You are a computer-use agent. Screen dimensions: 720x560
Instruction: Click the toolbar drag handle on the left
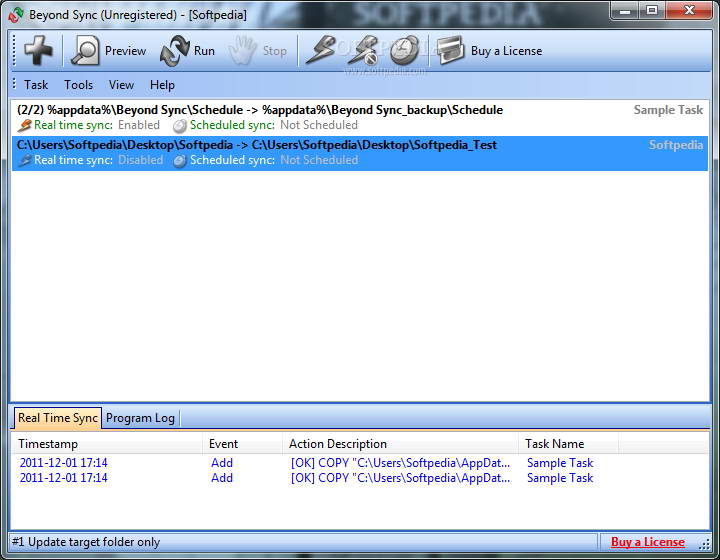(14, 50)
